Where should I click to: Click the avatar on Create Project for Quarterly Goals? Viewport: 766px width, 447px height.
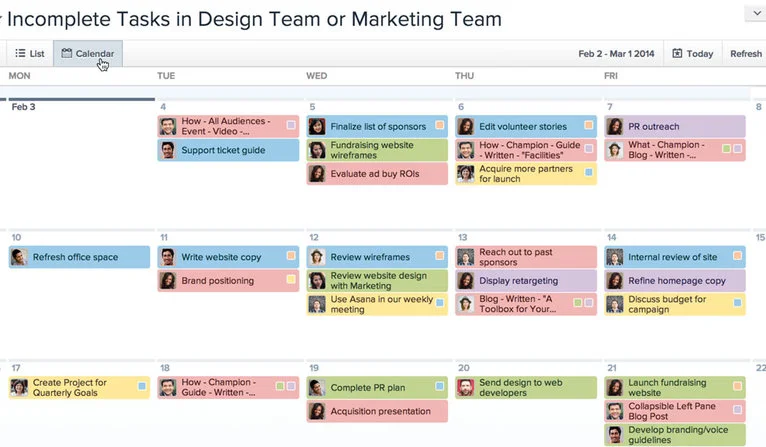(19, 387)
